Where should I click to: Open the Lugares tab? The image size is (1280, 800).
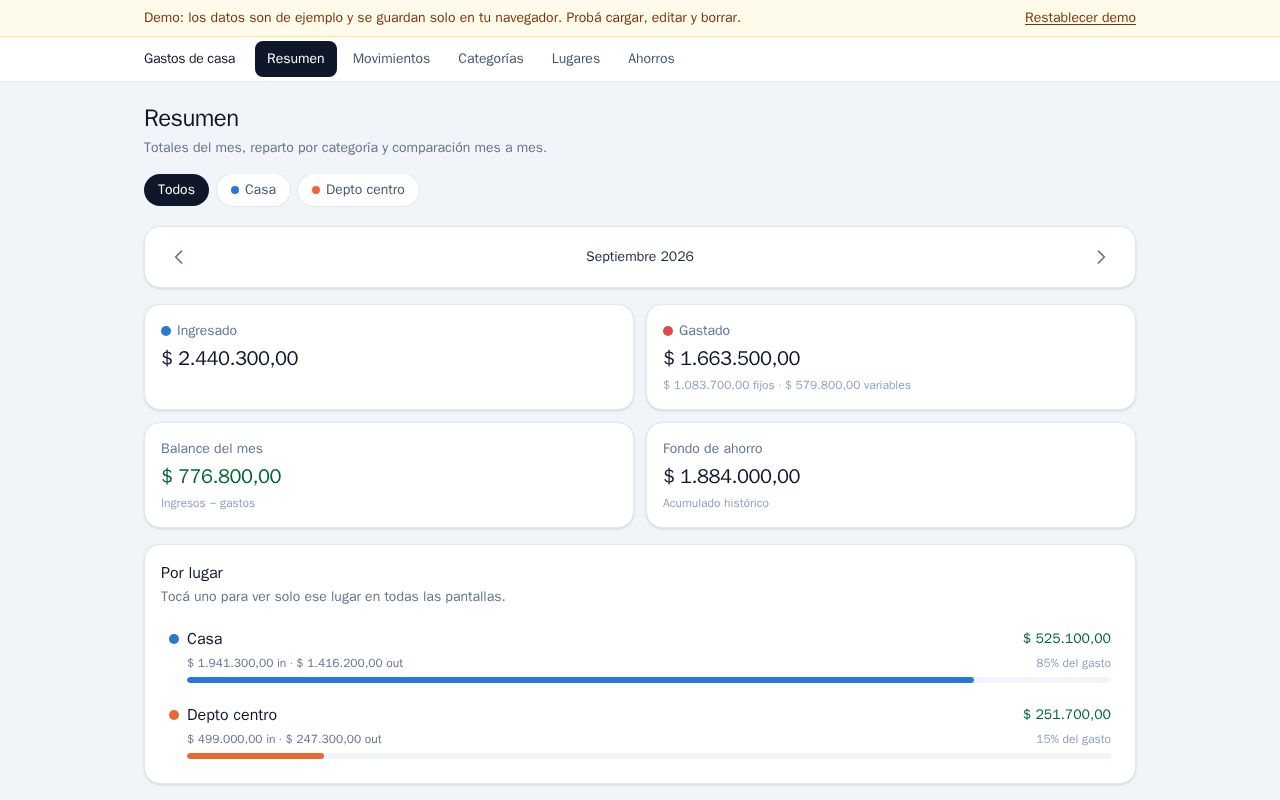click(x=576, y=59)
